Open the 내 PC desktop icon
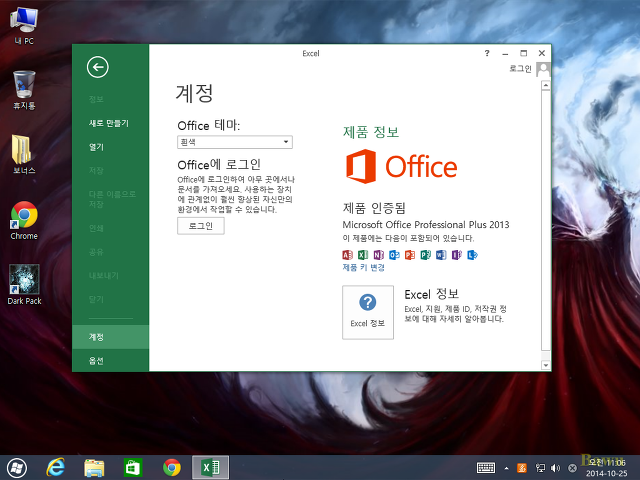Screen dimensions: 640x480 [24, 25]
